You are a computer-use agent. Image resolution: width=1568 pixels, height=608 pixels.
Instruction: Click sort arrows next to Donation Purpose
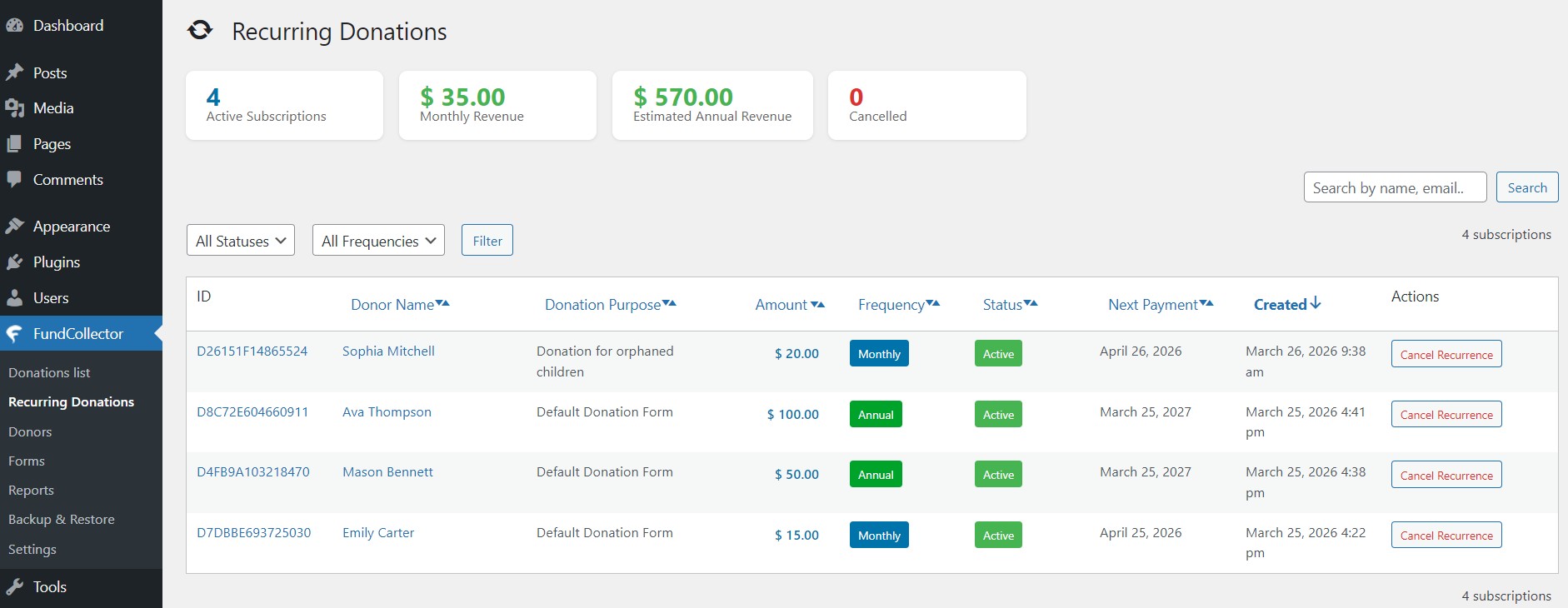[669, 303]
